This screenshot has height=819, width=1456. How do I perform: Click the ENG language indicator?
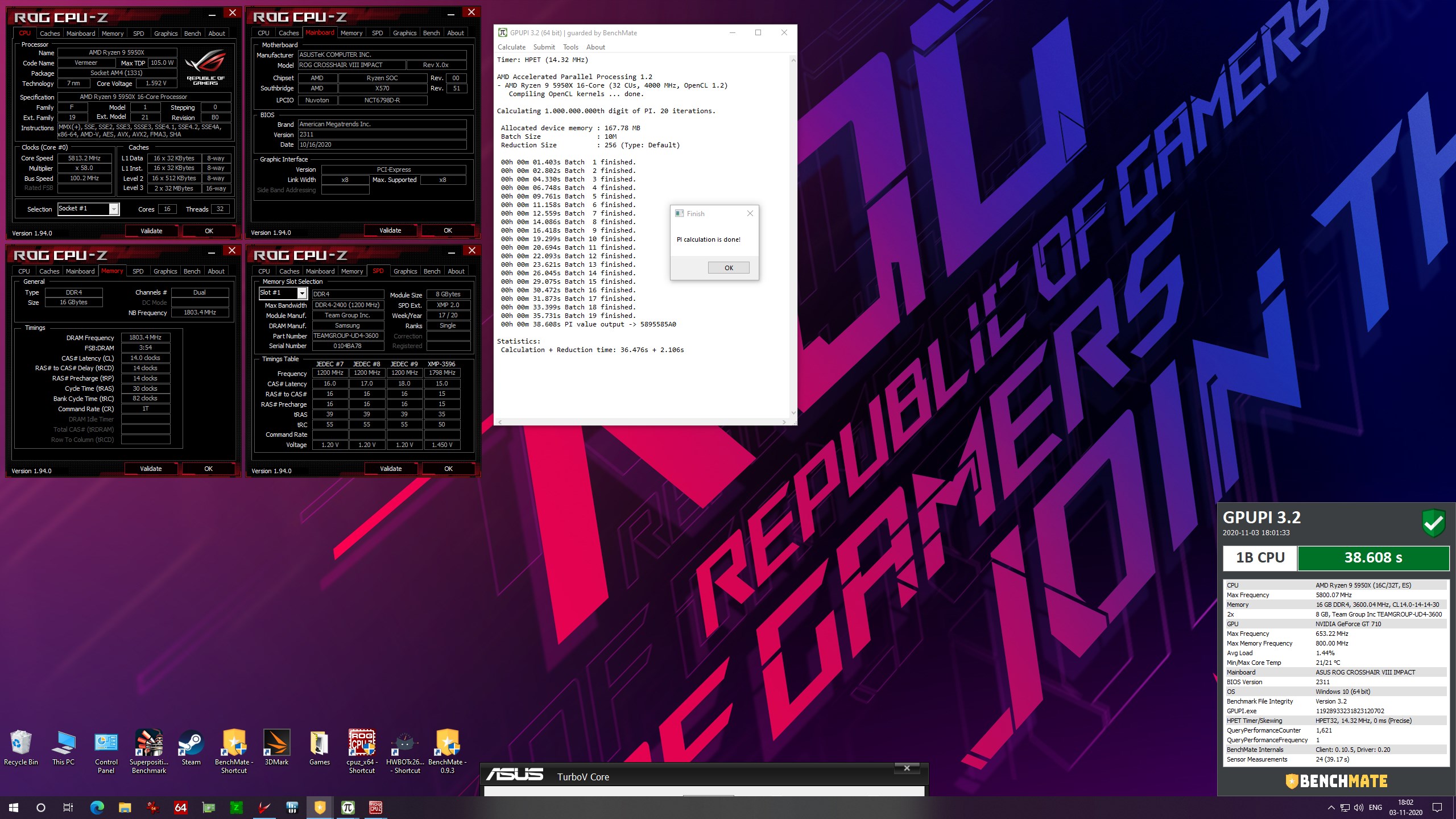1375,808
